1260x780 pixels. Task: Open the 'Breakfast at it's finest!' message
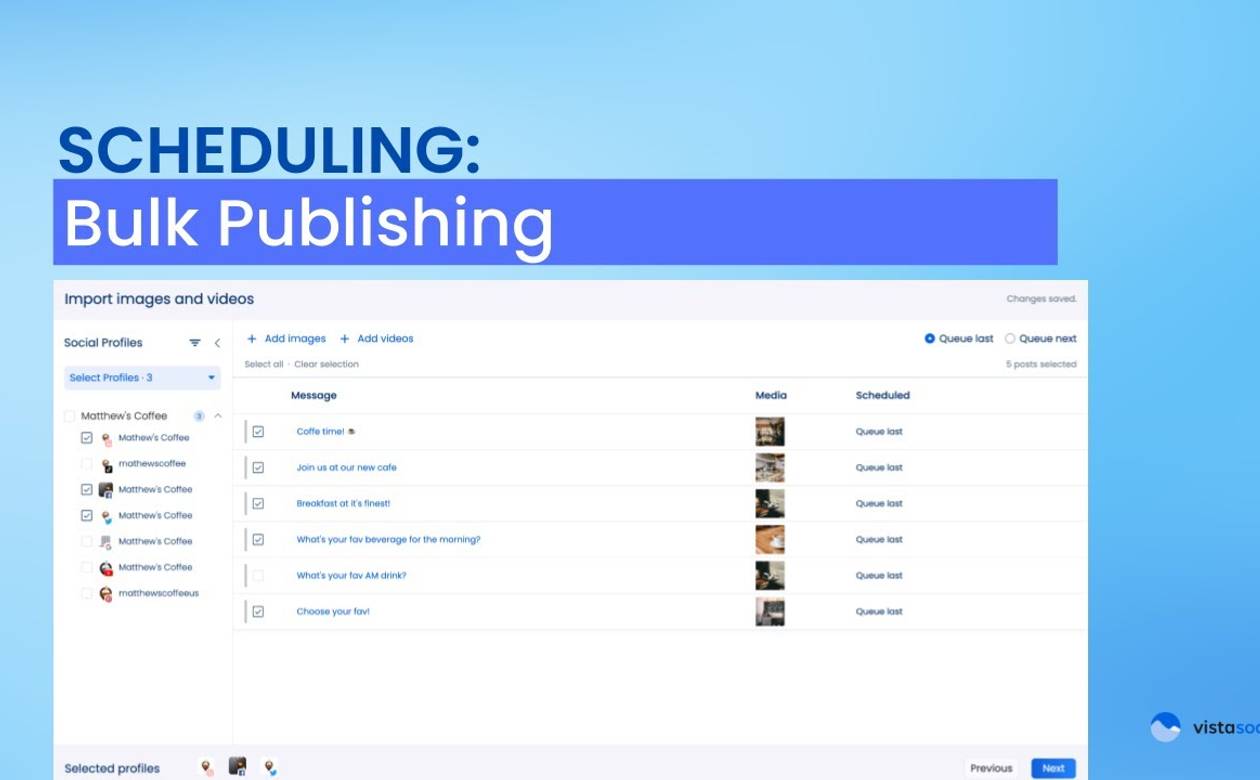tap(343, 504)
